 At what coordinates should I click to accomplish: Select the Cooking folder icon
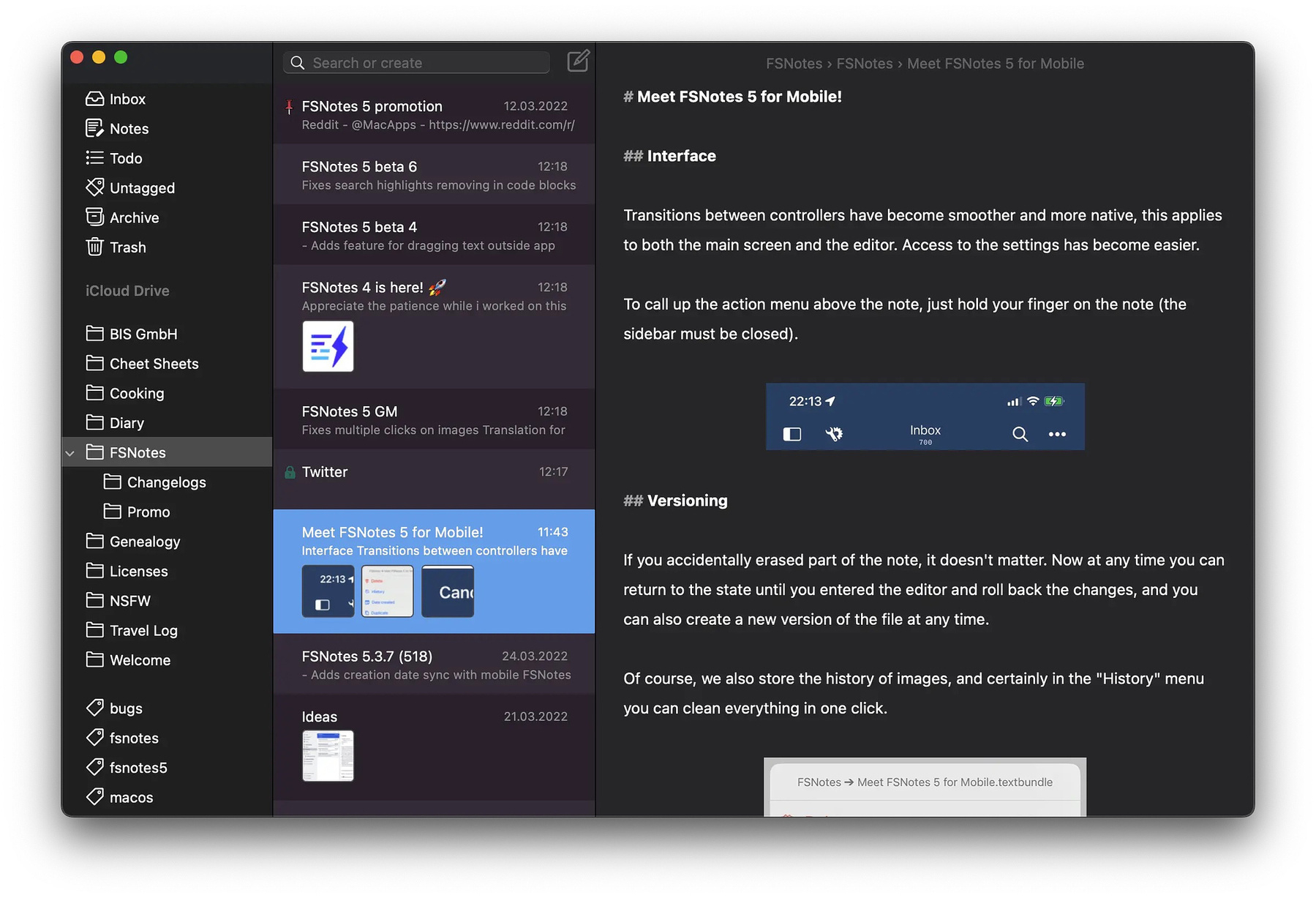click(94, 393)
